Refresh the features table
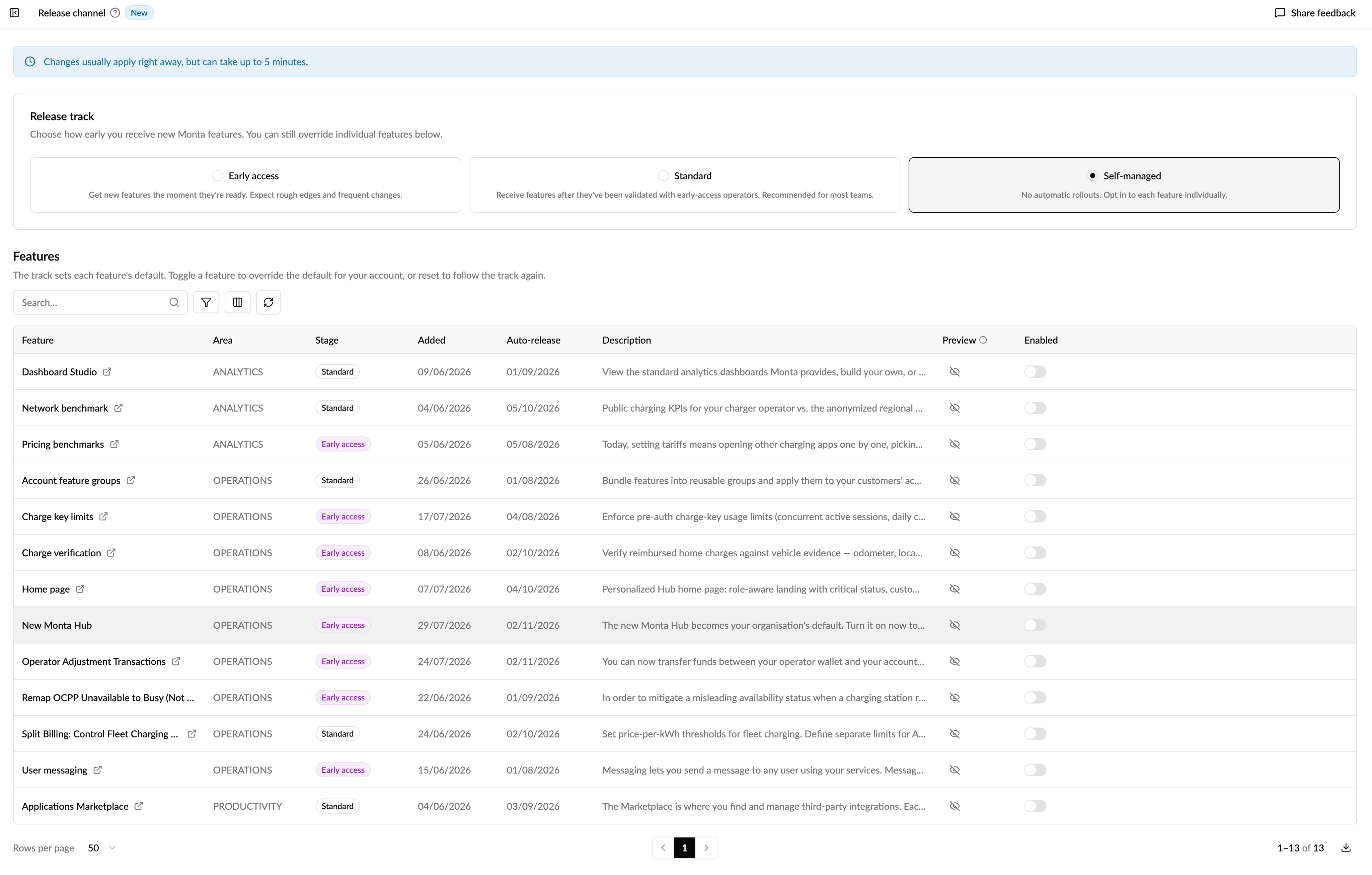 tap(268, 303)
